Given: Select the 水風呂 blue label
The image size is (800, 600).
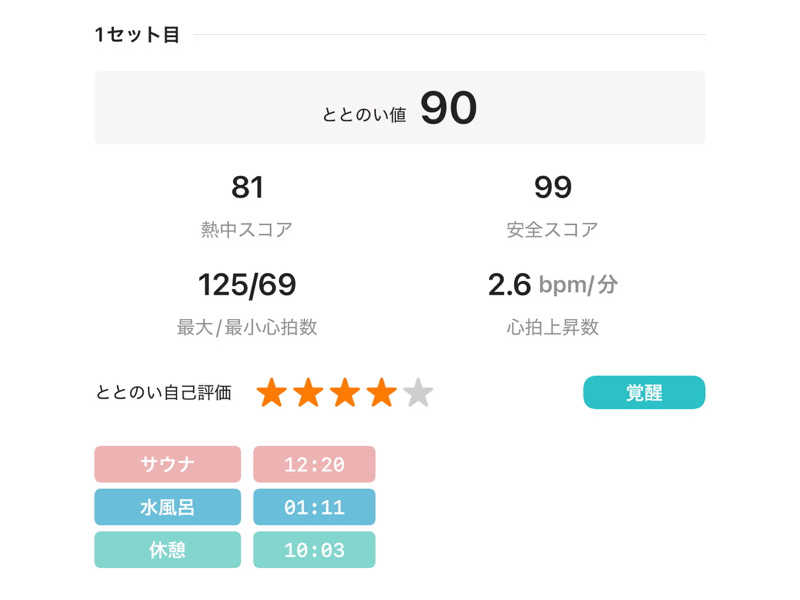Looking at the screenshot, I should 168,507.
